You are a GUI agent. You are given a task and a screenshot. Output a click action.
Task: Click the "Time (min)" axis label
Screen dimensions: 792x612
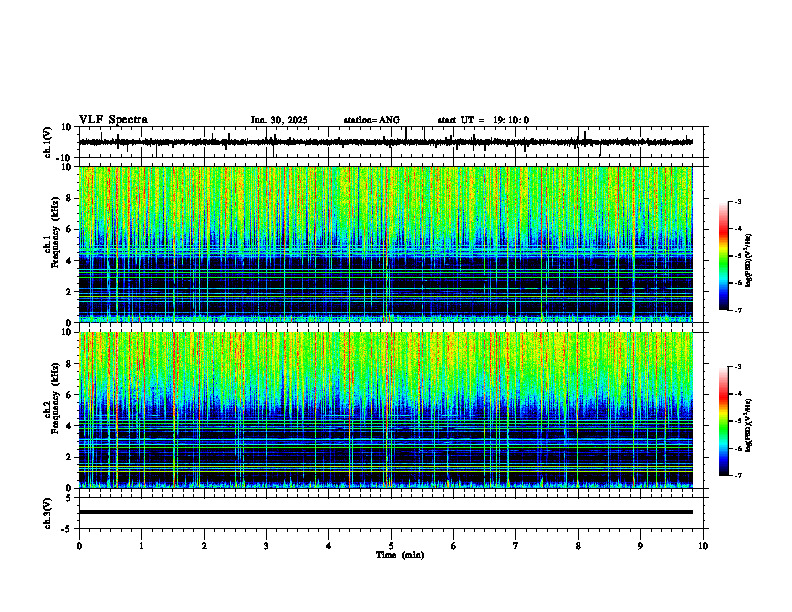[400, 555]
